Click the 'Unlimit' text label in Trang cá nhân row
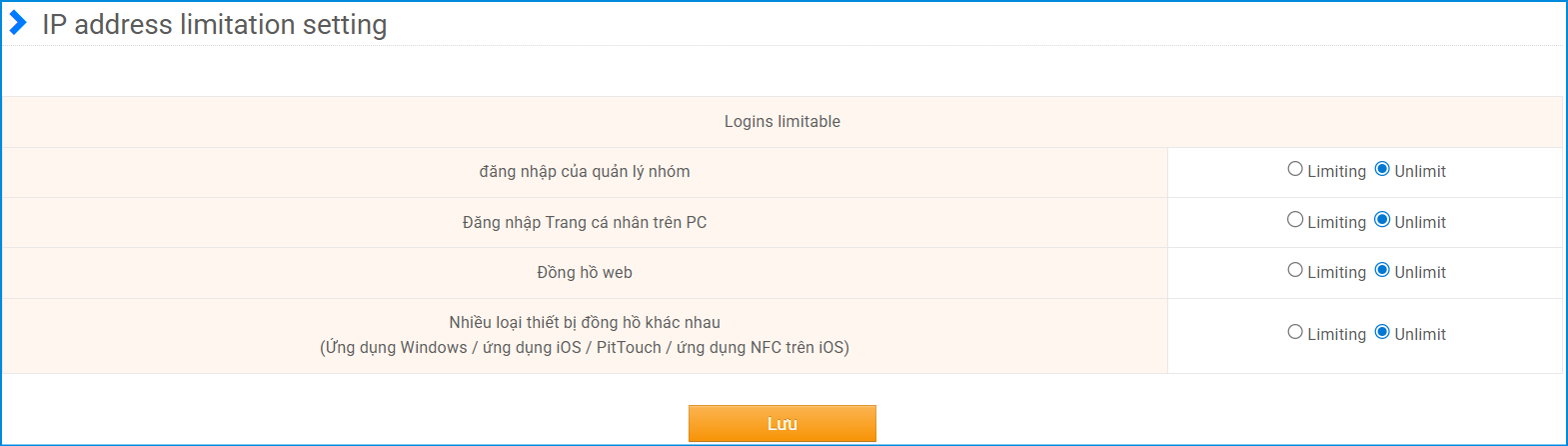This screenshot has width=1568, height=446. click(x=1420, y=222)
